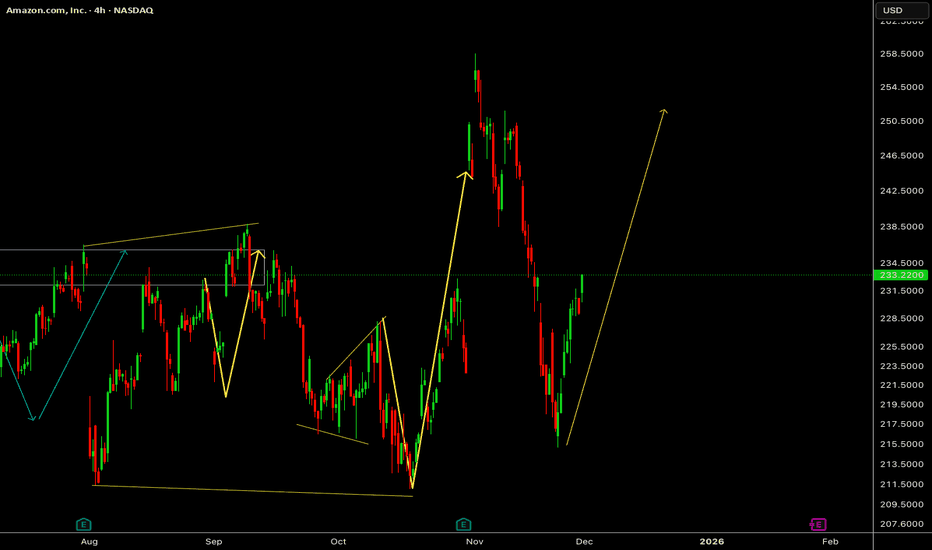Select the yellow projection arrowhead near 250.5

tap(664, 110)
